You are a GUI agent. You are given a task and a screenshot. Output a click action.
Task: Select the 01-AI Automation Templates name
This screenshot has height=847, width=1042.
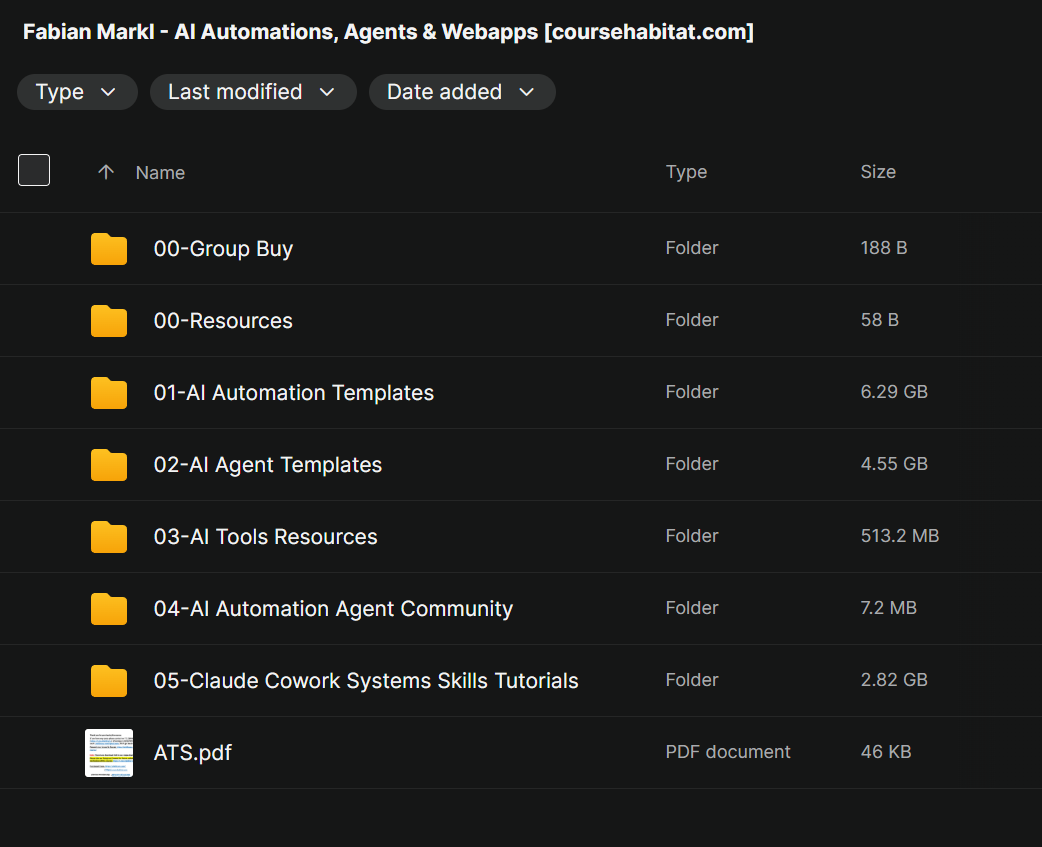[294, 393]
